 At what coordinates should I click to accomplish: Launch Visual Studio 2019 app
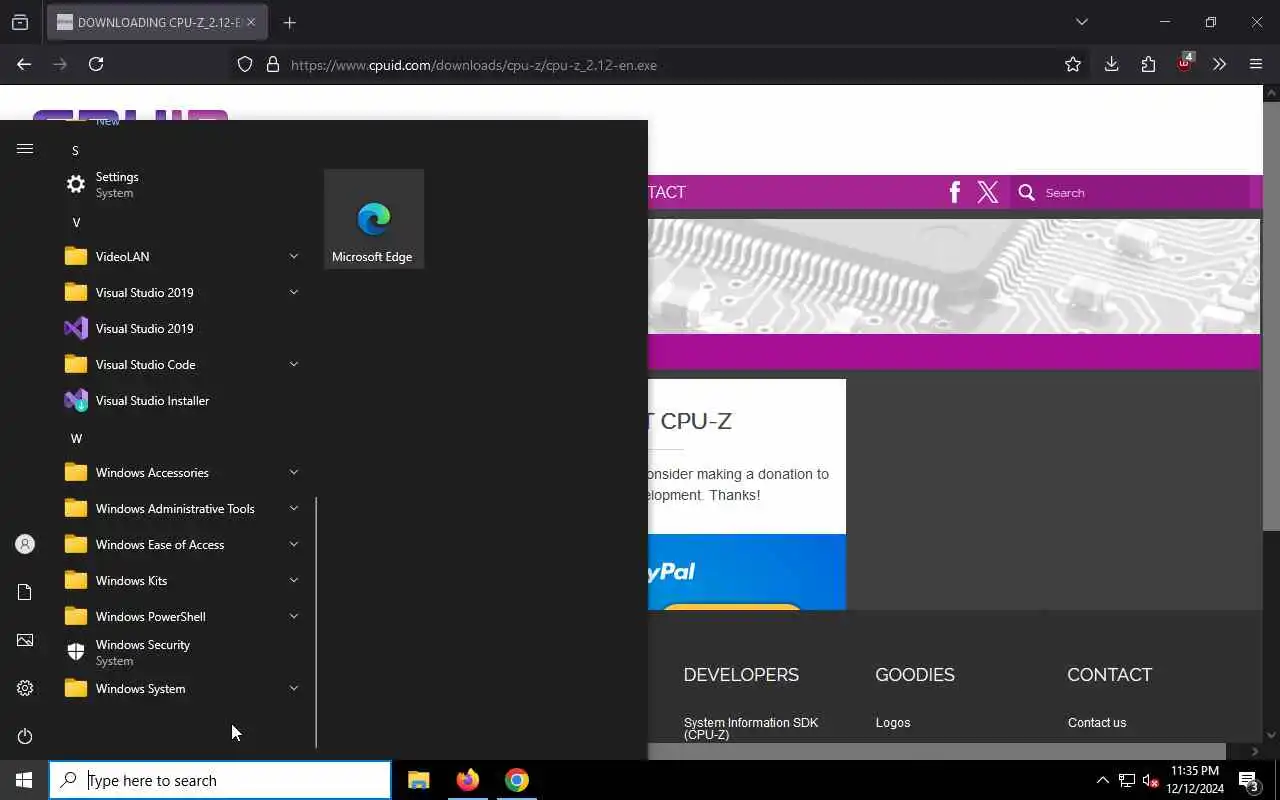pyautogui.click(x=180, y=328)
